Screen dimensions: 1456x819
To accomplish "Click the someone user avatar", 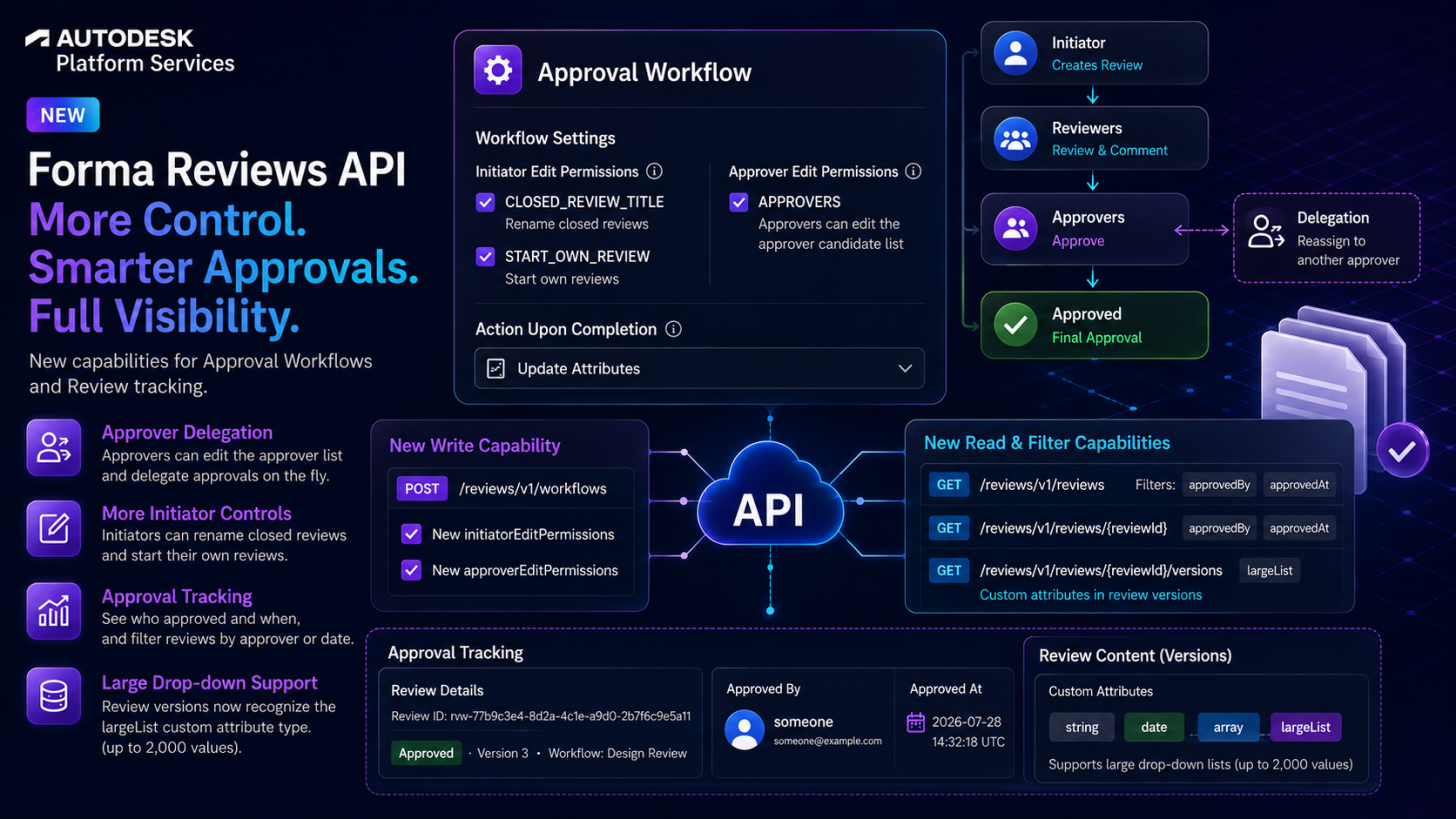I will (745, 729).
